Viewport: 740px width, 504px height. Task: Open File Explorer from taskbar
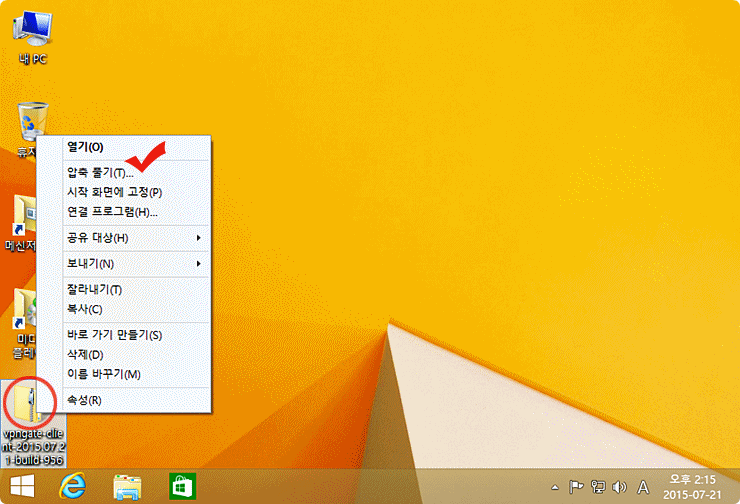[x=127, y=487]
